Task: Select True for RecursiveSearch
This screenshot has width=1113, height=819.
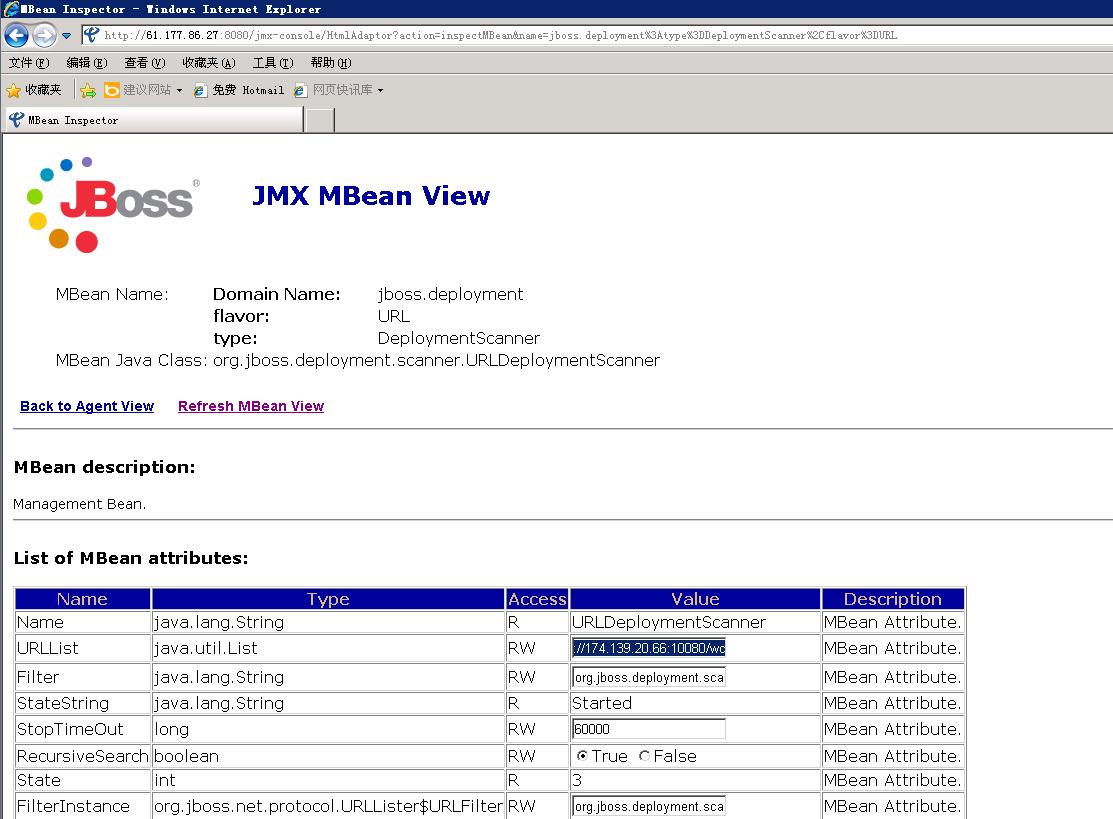Action: pos(582,756)
